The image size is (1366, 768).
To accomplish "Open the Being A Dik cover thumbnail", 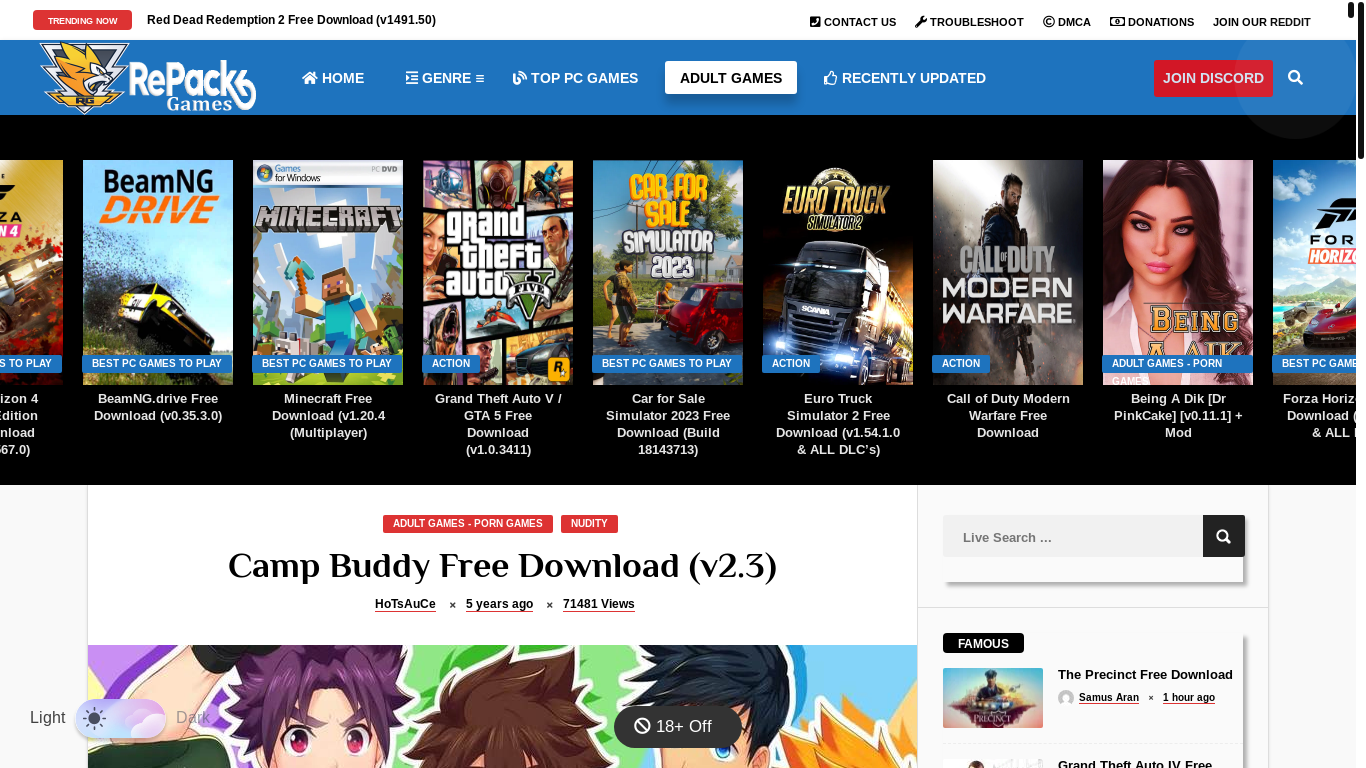I will pyautogui.click(x=1178, y=272).
